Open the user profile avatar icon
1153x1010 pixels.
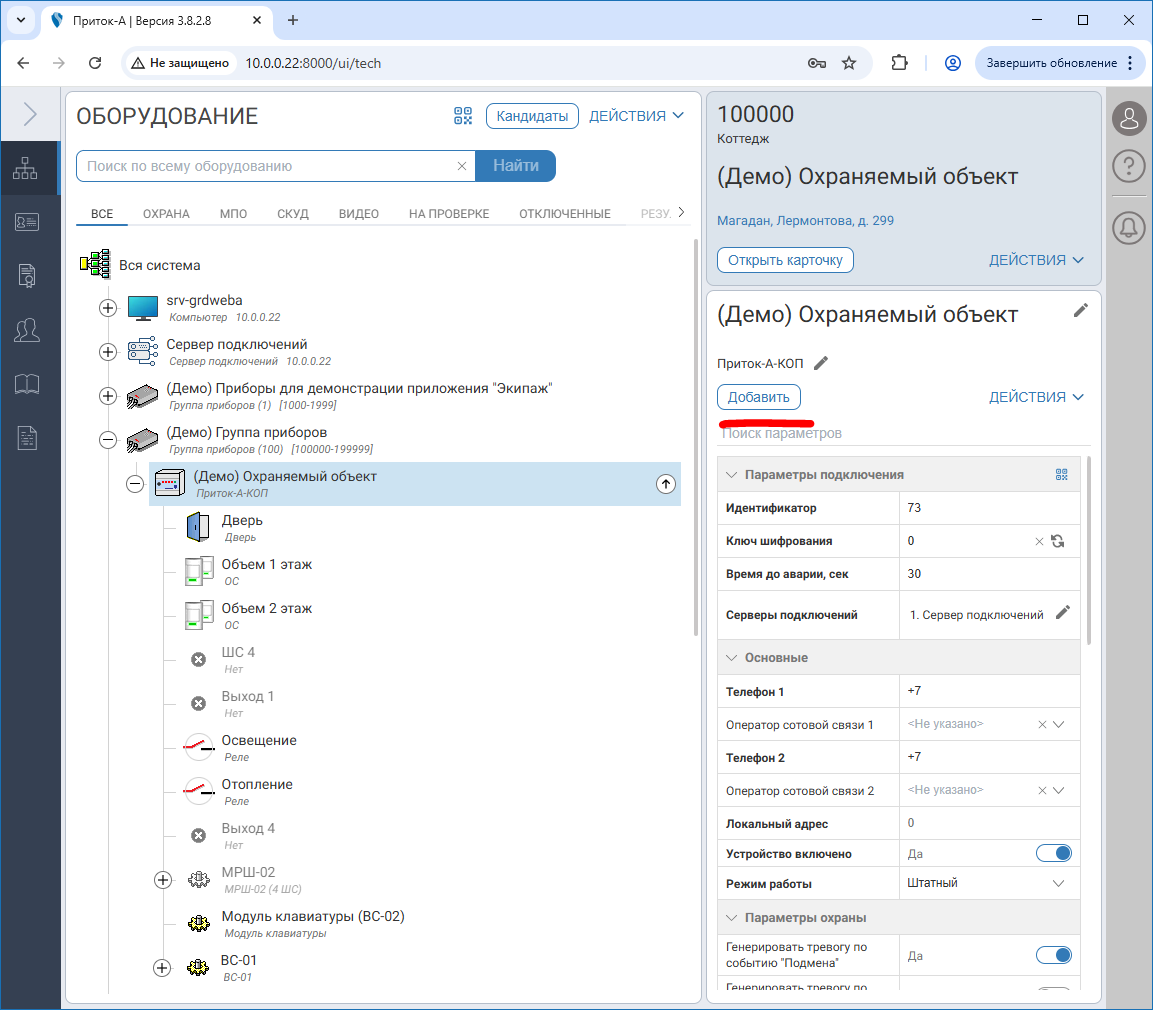(x=1128, y=118)
